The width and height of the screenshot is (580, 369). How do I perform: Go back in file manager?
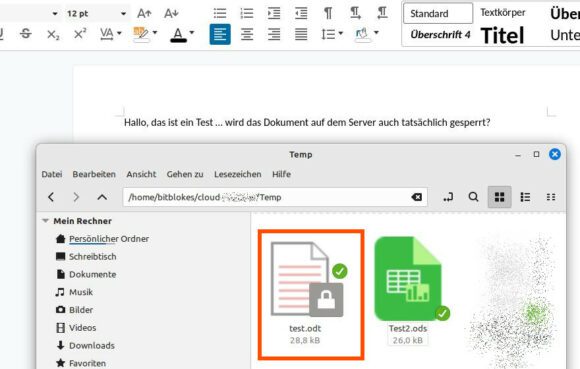[x=51, y=197]
